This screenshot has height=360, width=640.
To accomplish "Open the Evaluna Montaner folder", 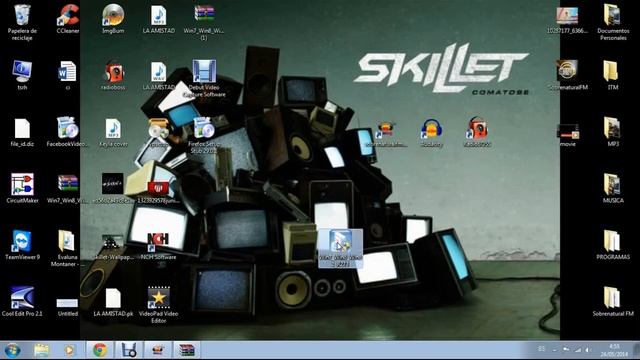I will click(x=68, y=248).
